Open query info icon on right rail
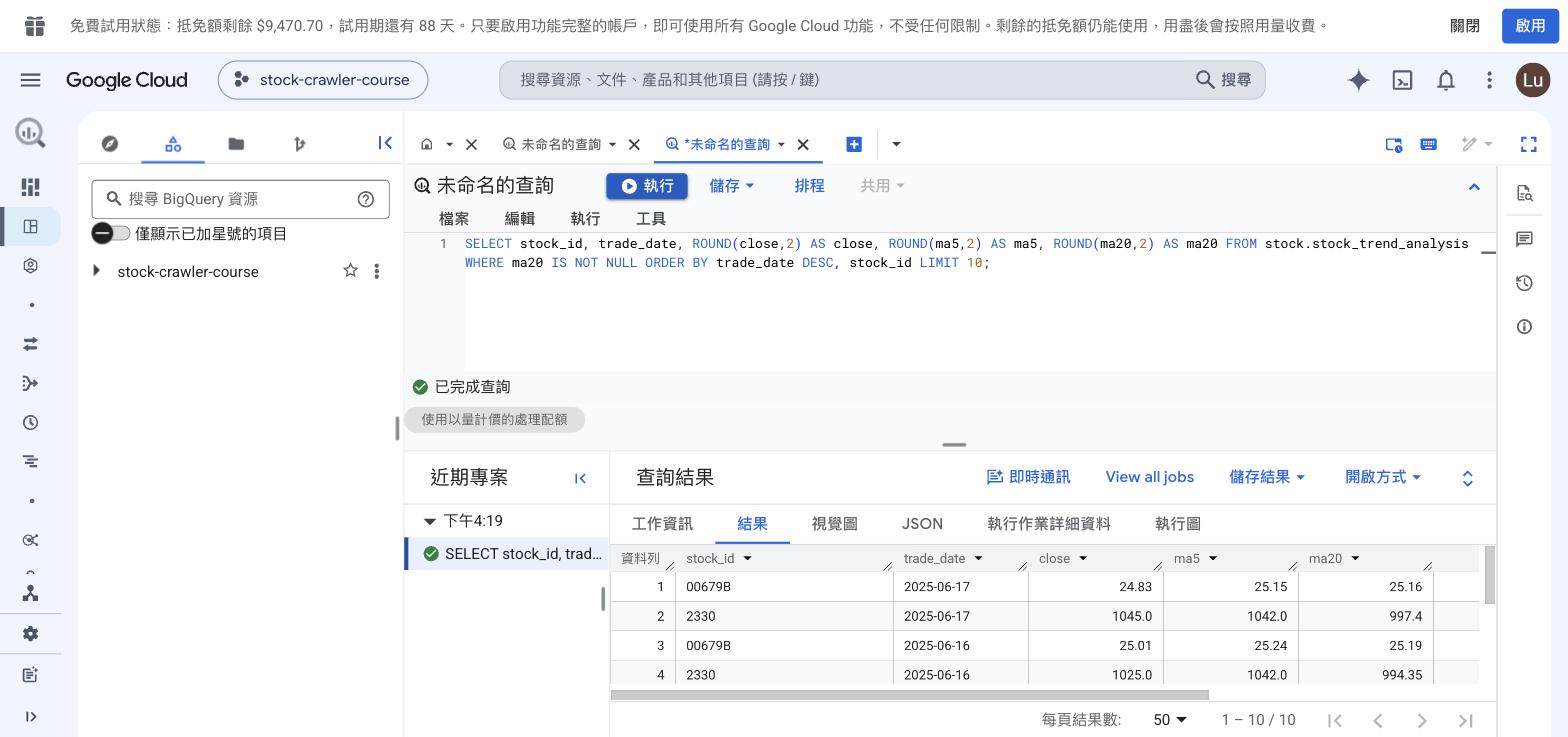 click(x=1524, y=327)
